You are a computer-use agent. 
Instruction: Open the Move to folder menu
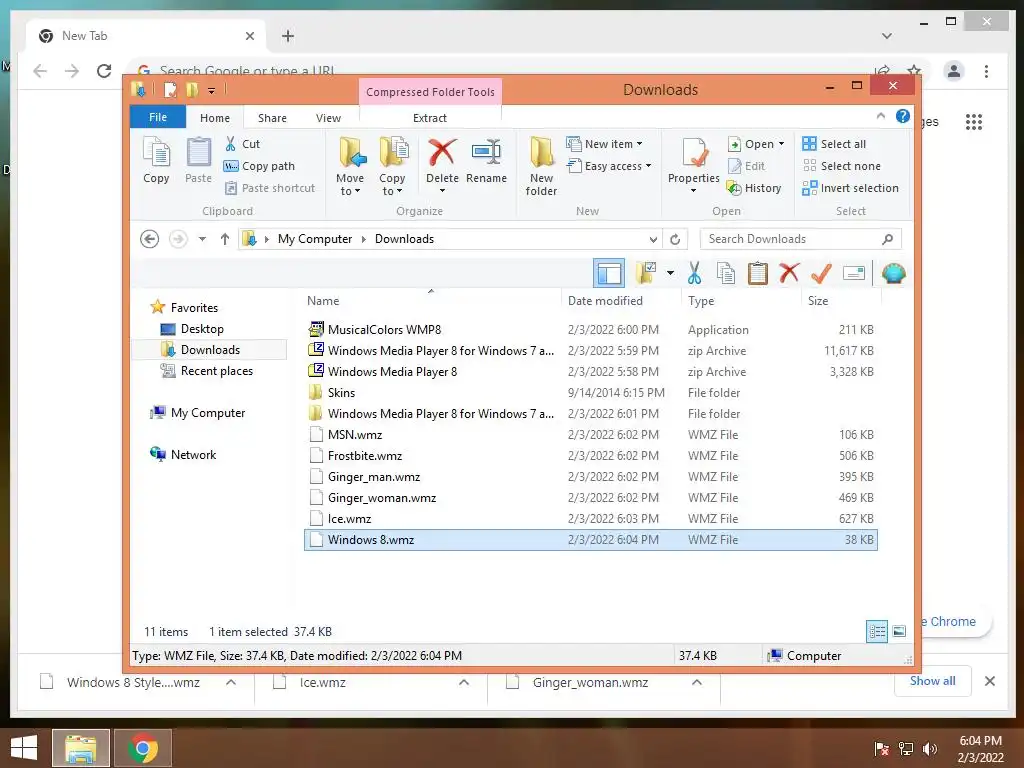[350, 167]
